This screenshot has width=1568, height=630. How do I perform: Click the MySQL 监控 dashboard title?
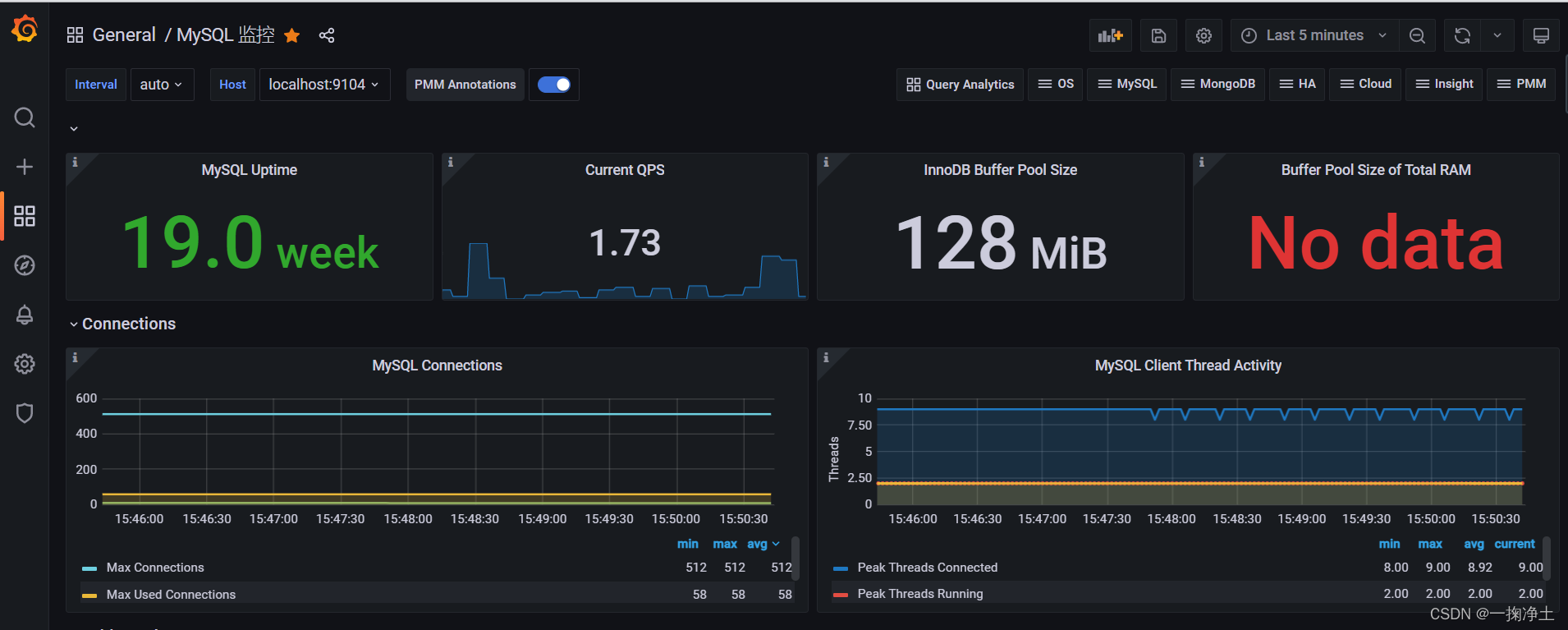226,35
